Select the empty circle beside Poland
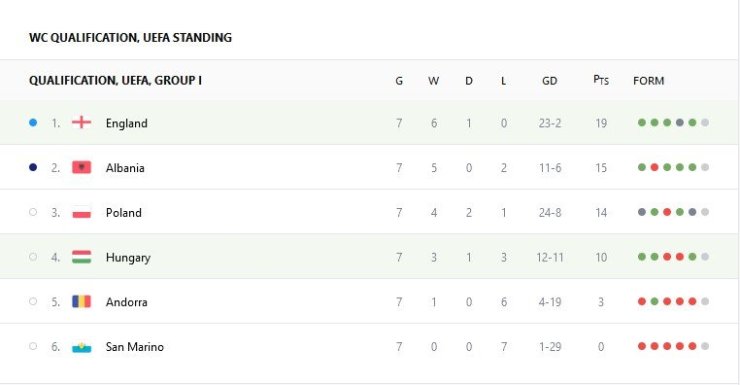The height and width of the screenshot is (385, 740). click(33, 212)
